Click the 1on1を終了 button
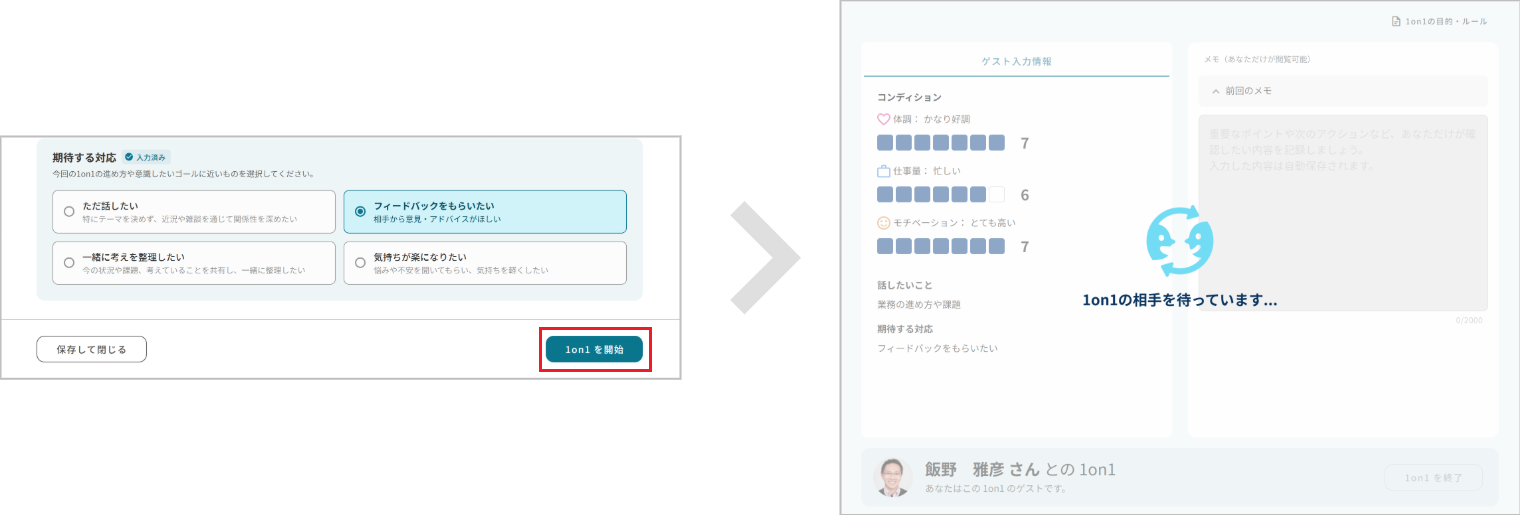 click(1433, 477)
